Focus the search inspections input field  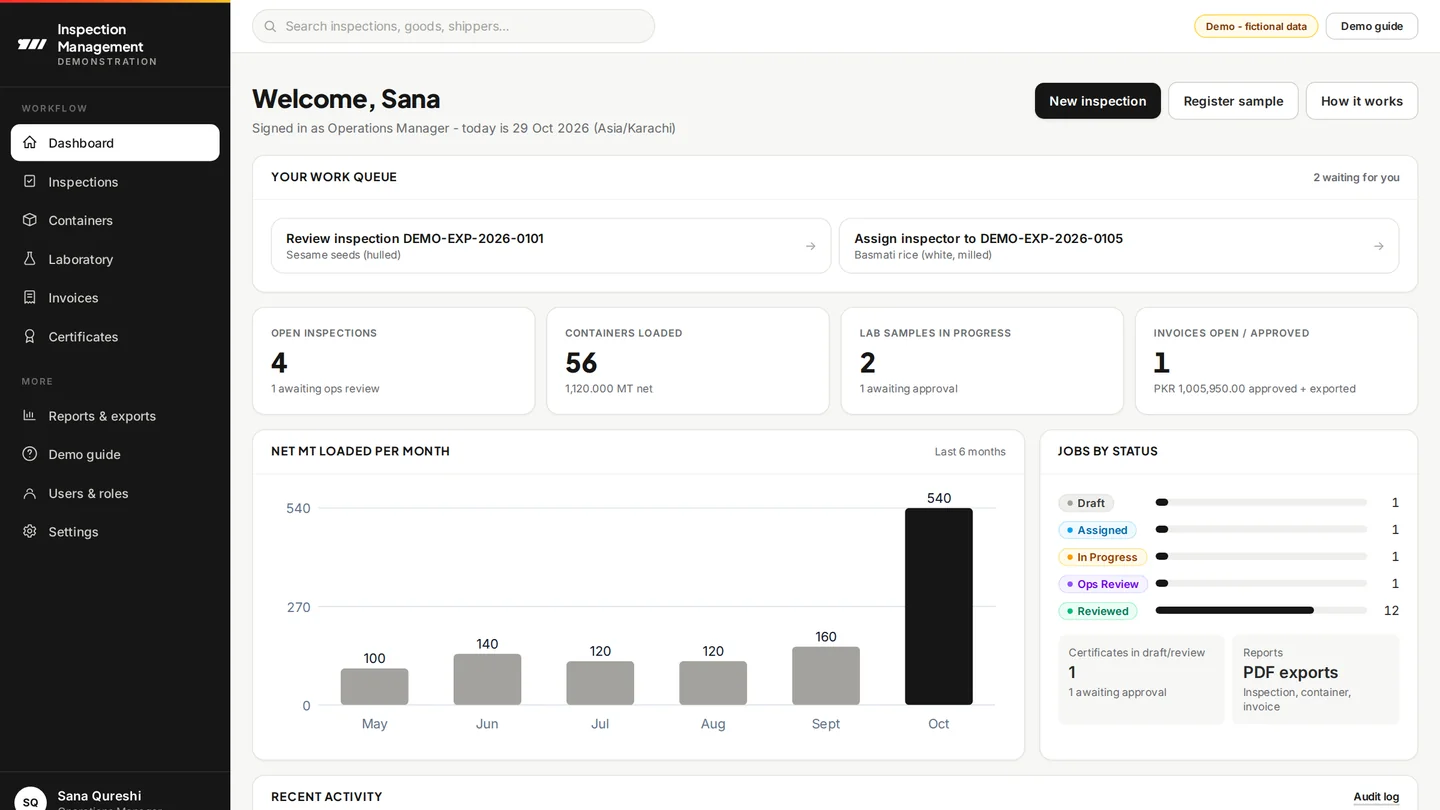click(453, 26)
